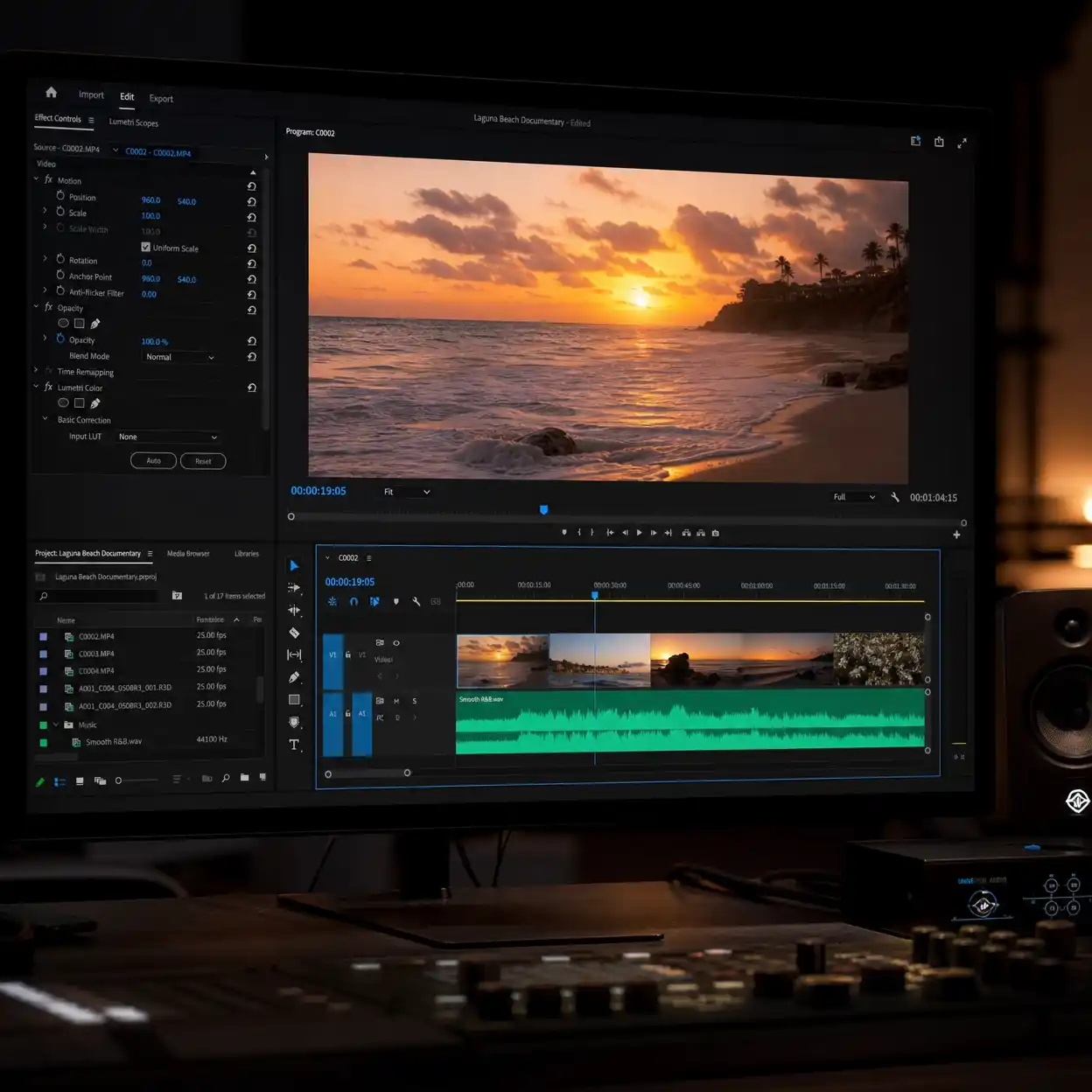Viewport: 1092px width, 1092px height.
Task: Open the Full playback resolution dropdown
Action: coord(854,497)
